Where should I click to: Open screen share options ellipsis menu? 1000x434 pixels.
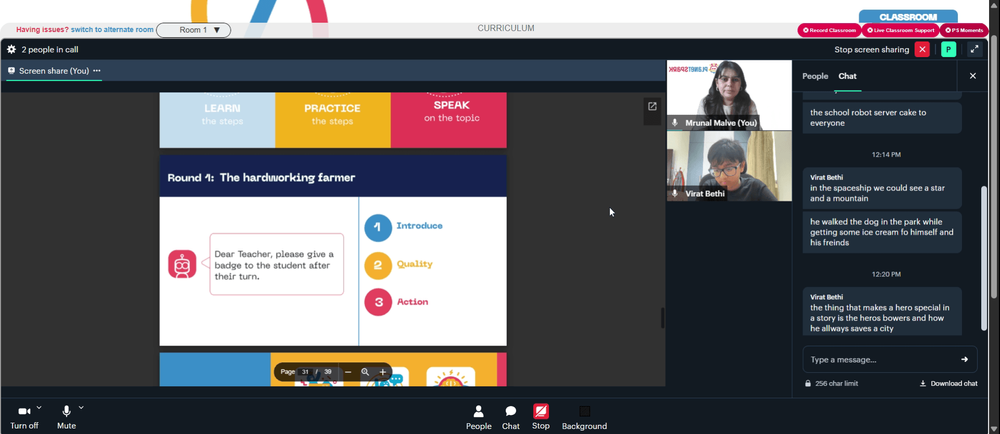pos(97,71)
